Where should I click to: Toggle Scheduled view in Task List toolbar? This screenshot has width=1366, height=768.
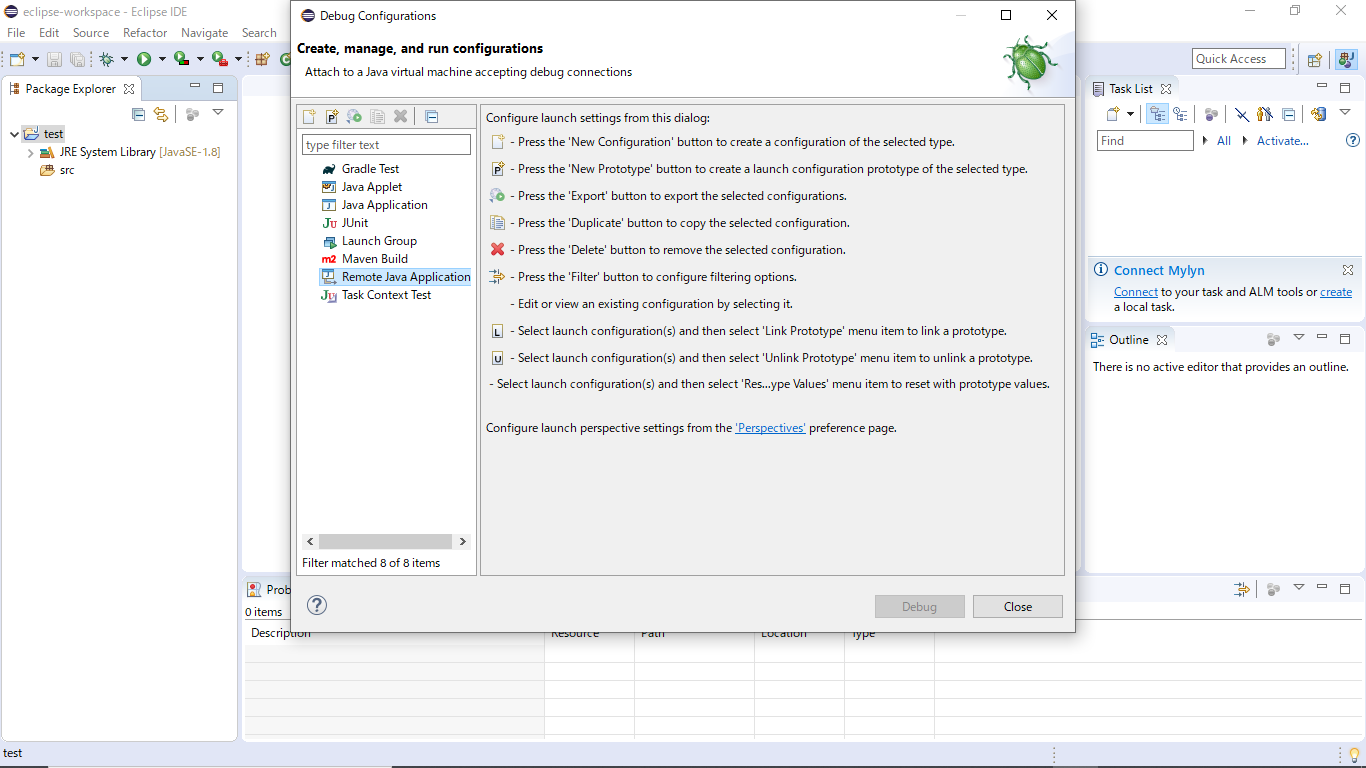(x=1180, y=115)
